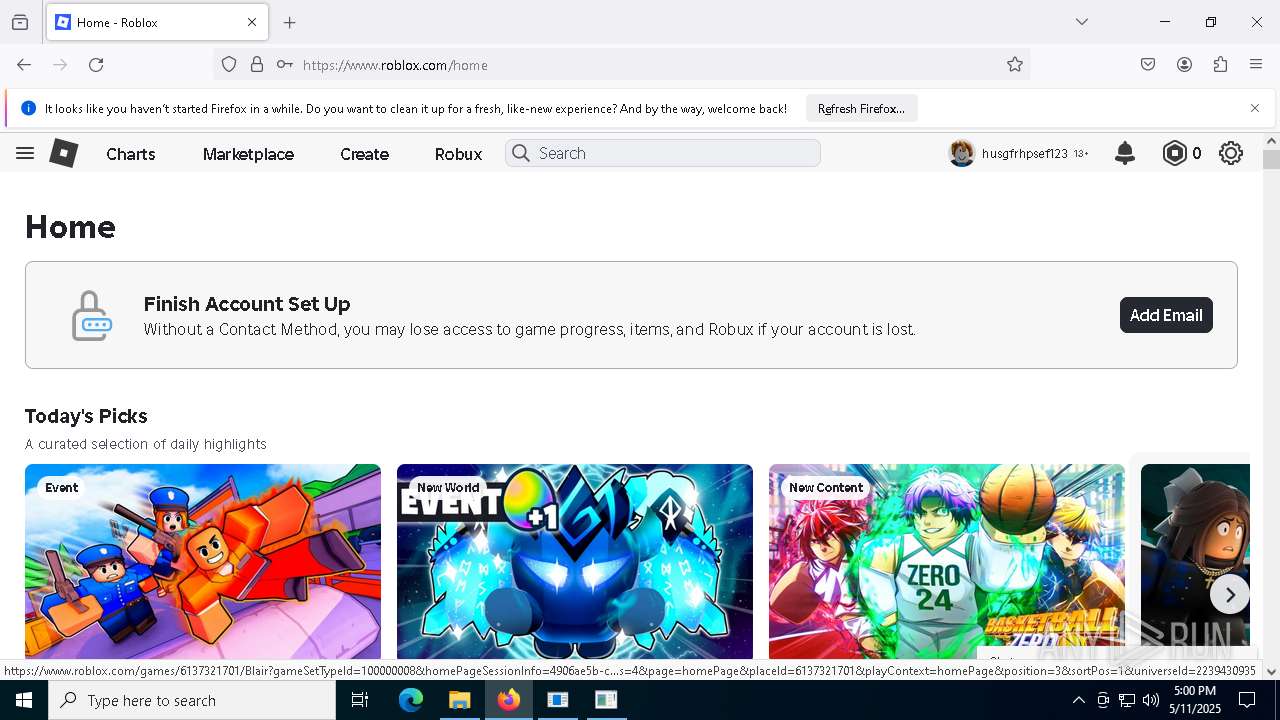
Task: Click the Finish Account Set Up text
Action: point(247,304)
